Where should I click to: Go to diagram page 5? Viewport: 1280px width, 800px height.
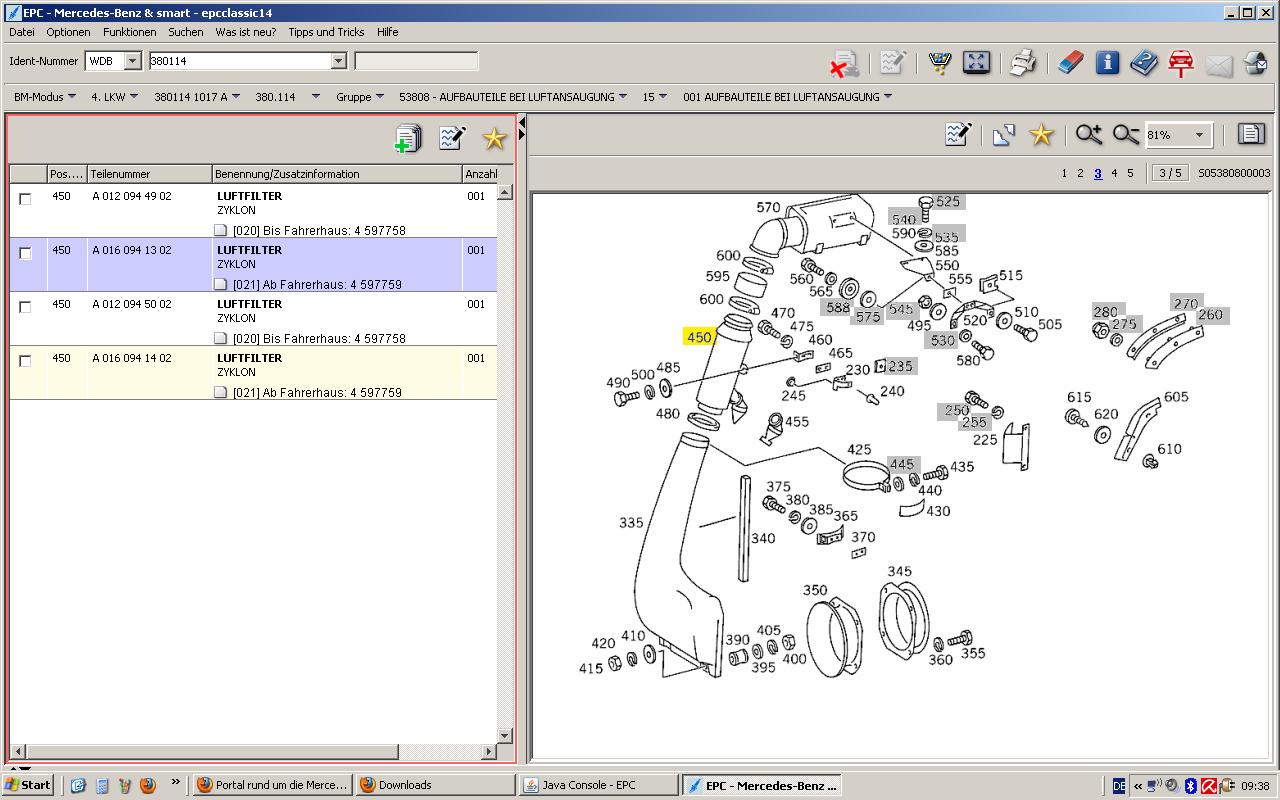click(1130, 173)
